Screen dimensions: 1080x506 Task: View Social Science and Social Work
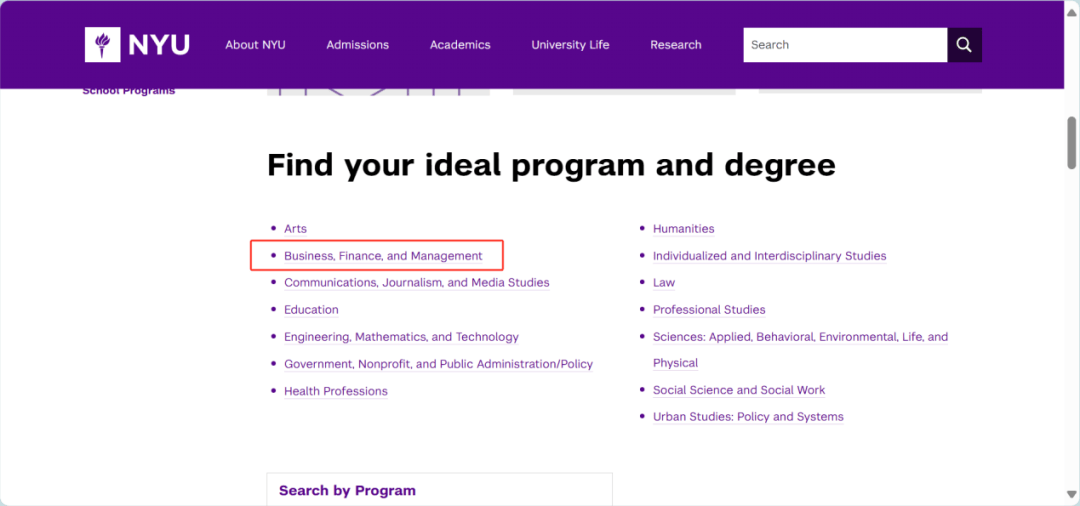click(x=738, y=390)
